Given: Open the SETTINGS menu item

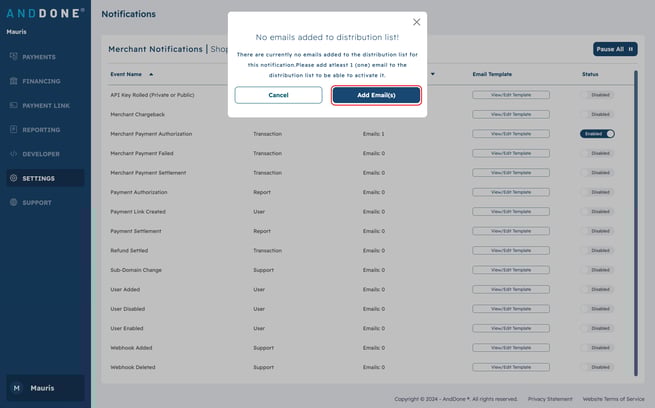Looking at the screenshot, I should (x=38, y=178).
